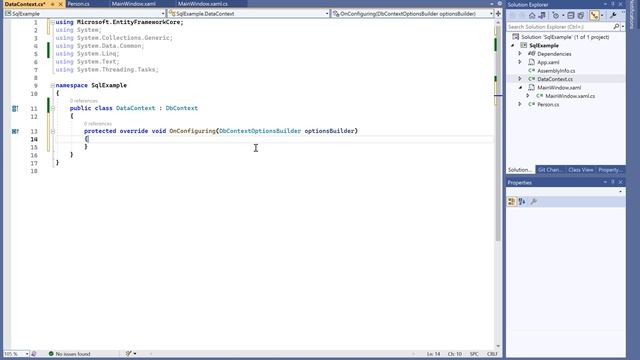Screen dimensions: 640x360
Task: Switch to MainWindow.xaml editor tab
Action: (x=133, y=4)
